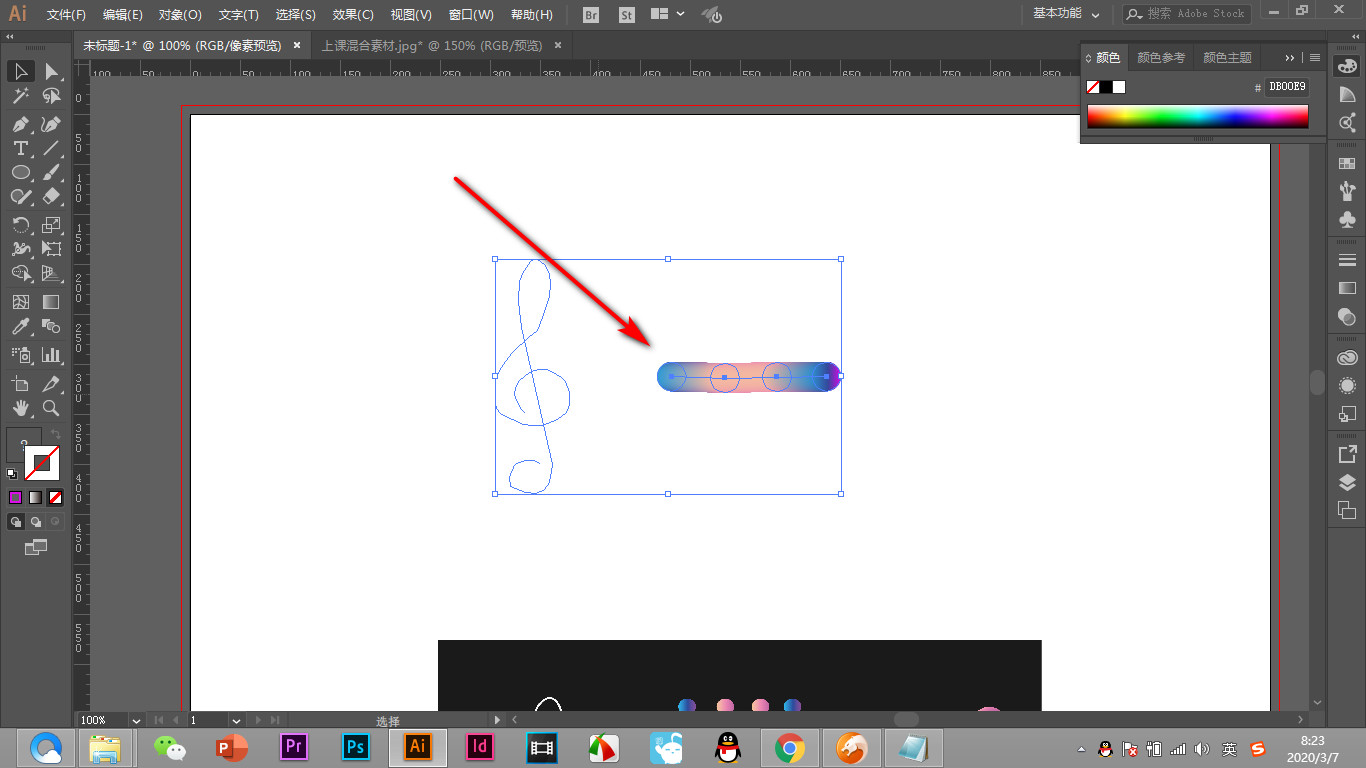Open the Color panel flyout menu

1315,58
